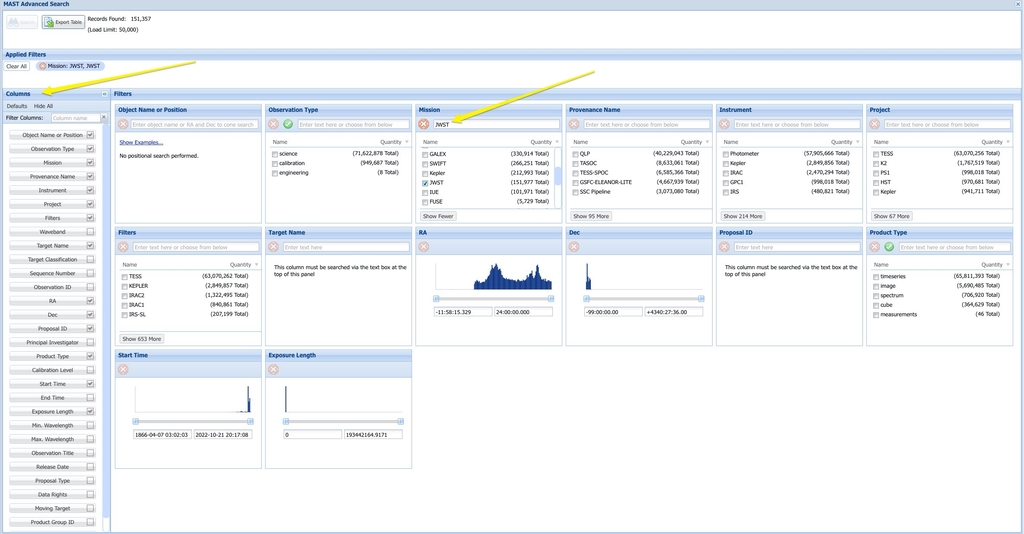The width and height of the screenshot is (1024, 534).
Task: Clear the Project filter with the red X
Action: [x=874, y=124]
